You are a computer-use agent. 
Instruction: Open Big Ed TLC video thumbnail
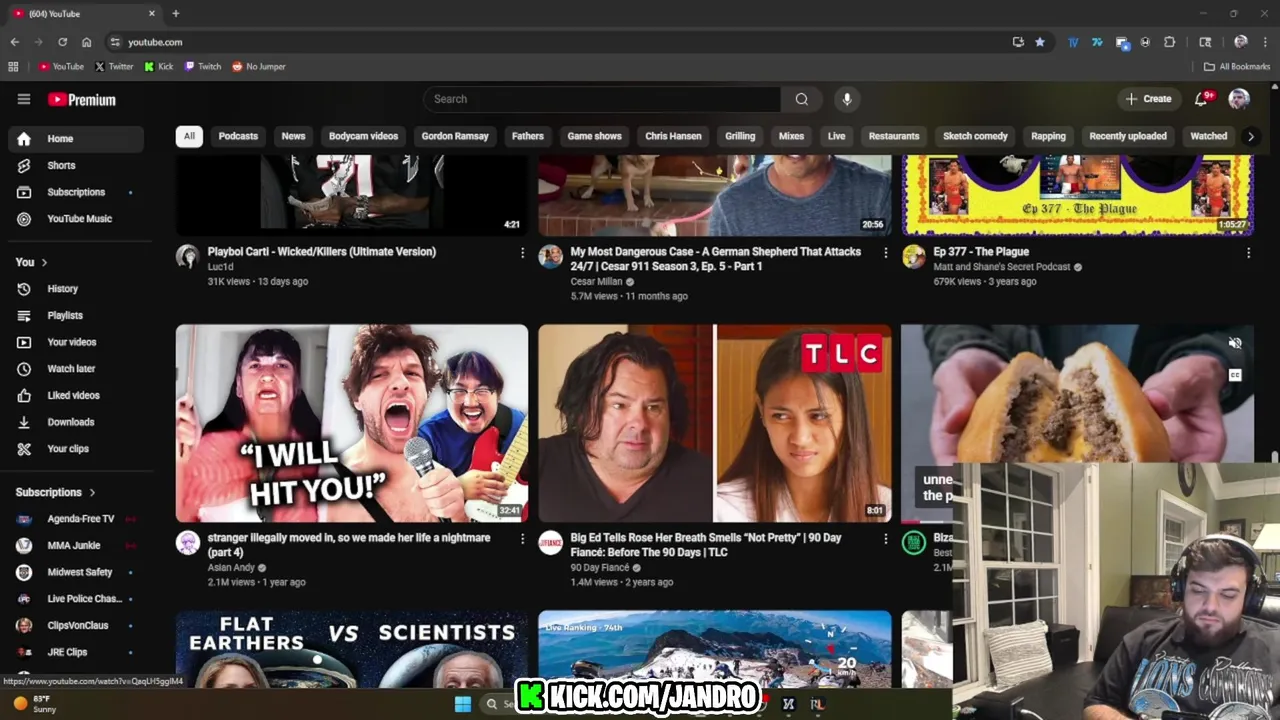coord(715,423)
